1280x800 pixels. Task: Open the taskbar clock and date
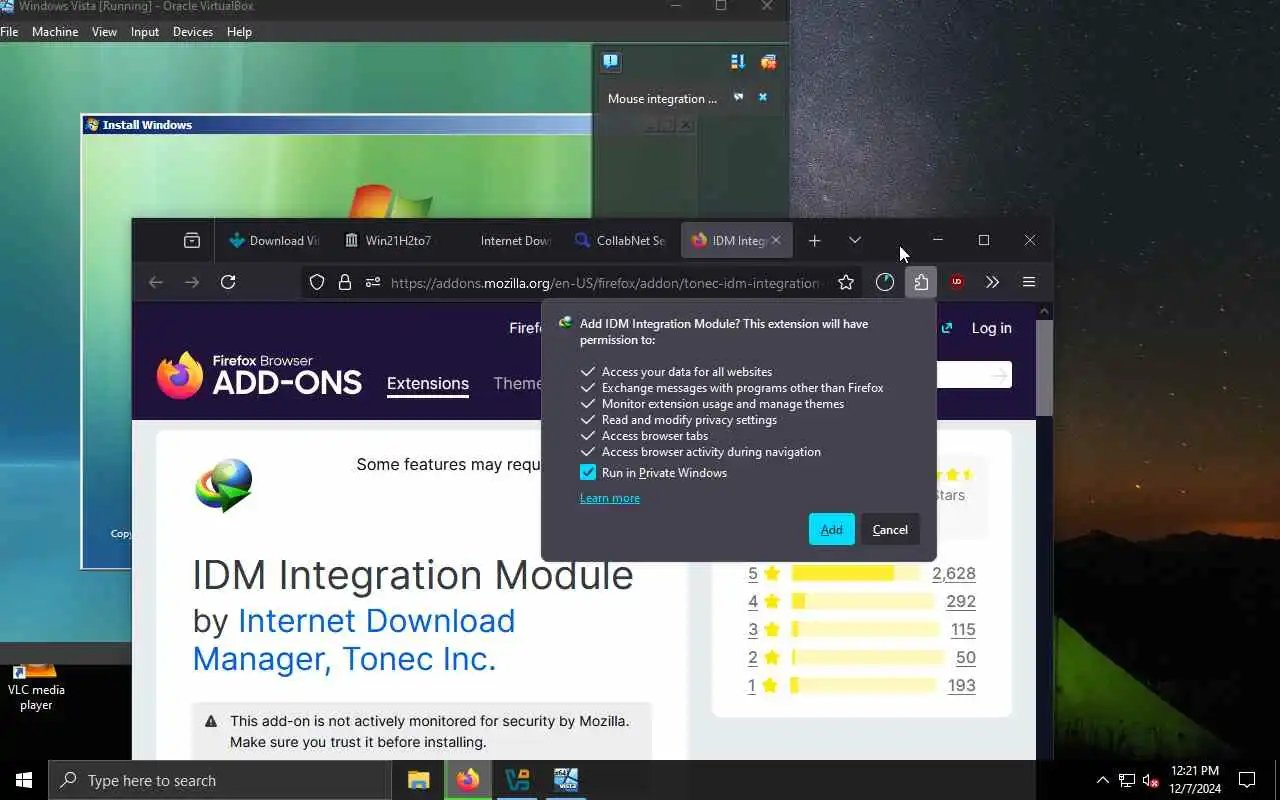click(x=1194, y=780)
